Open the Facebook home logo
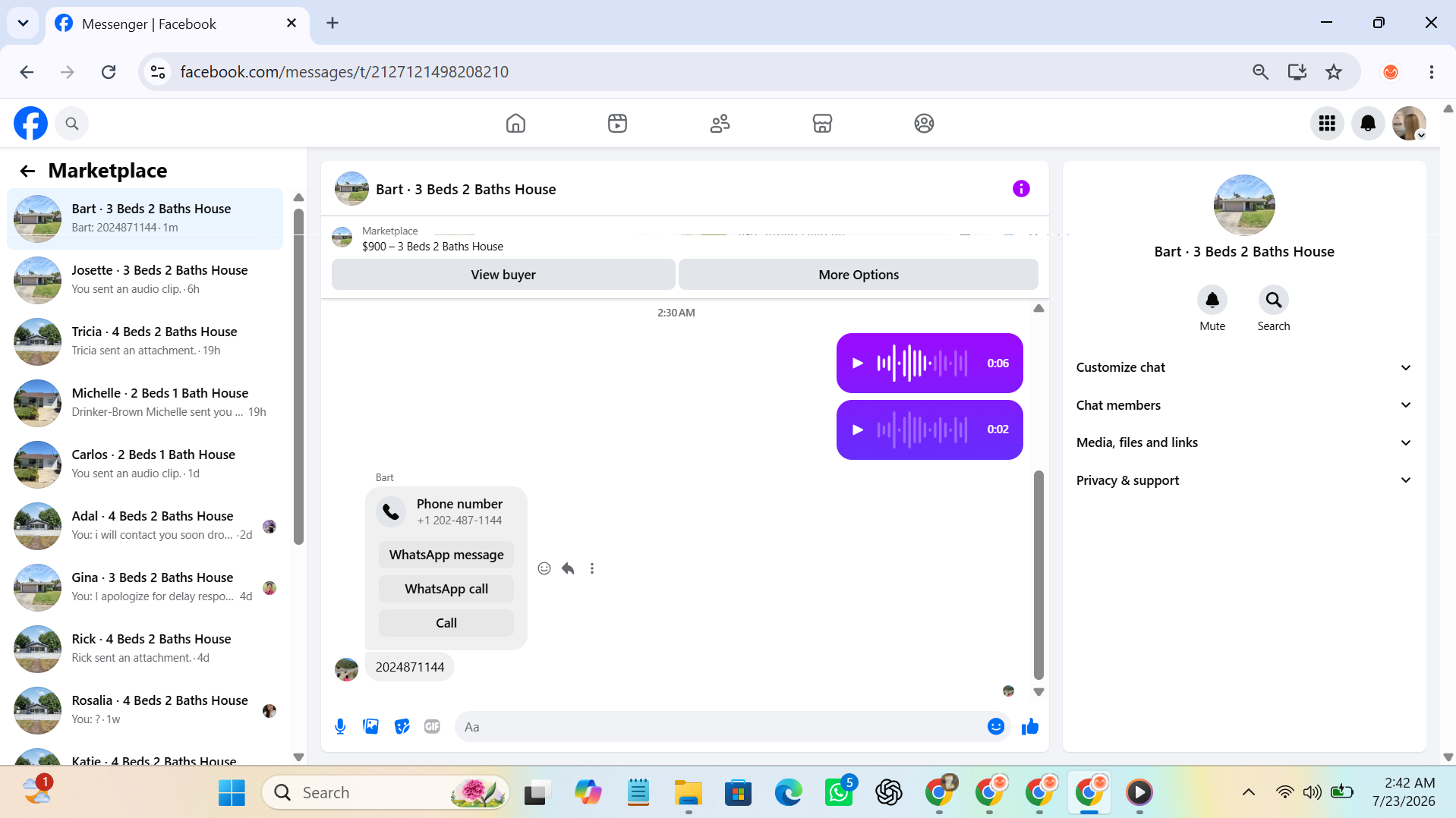1456x818 pixels. pyautogui.click(x=30, y=123)
